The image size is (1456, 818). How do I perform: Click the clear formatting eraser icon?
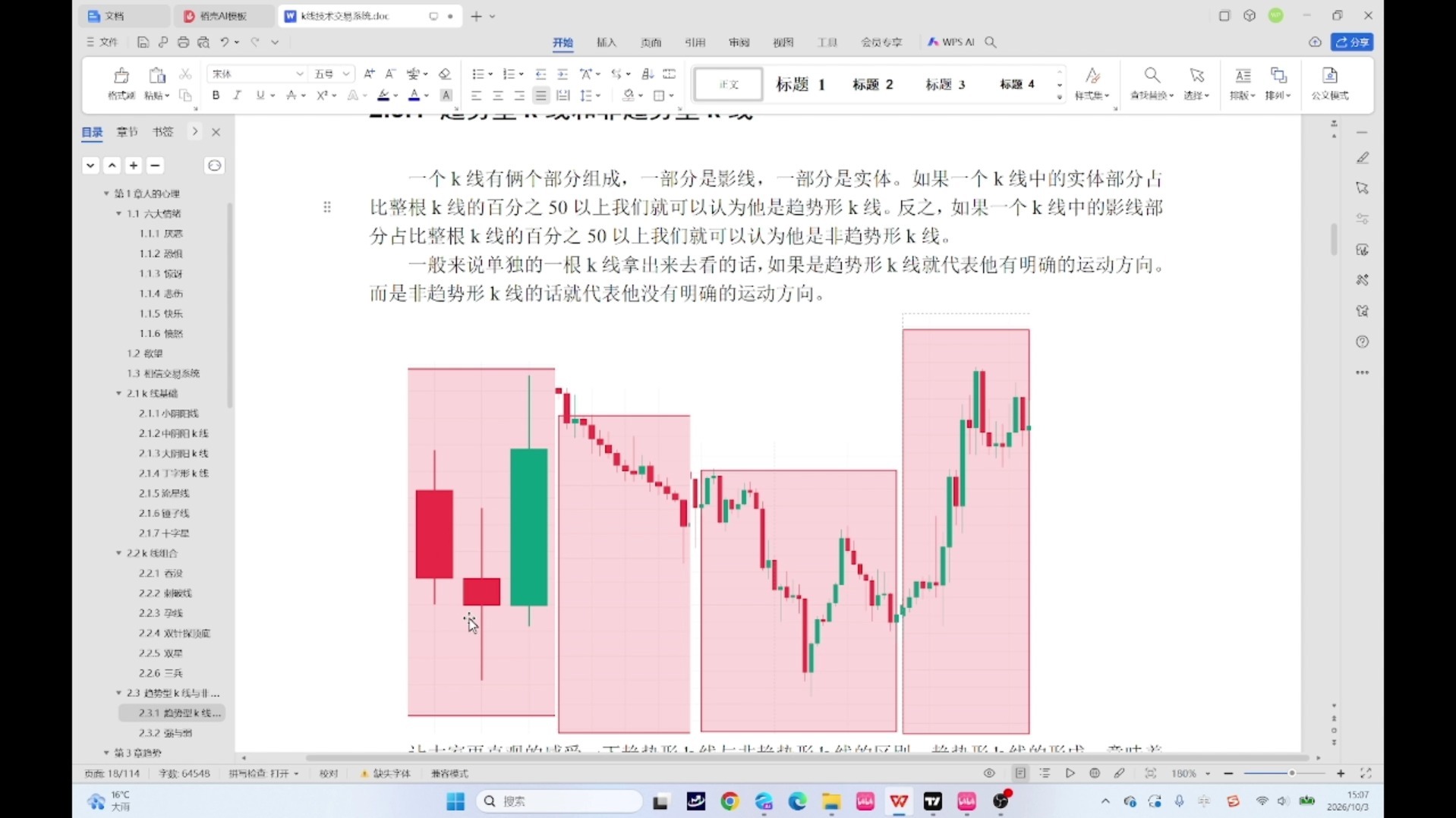(x=445, y=74)
